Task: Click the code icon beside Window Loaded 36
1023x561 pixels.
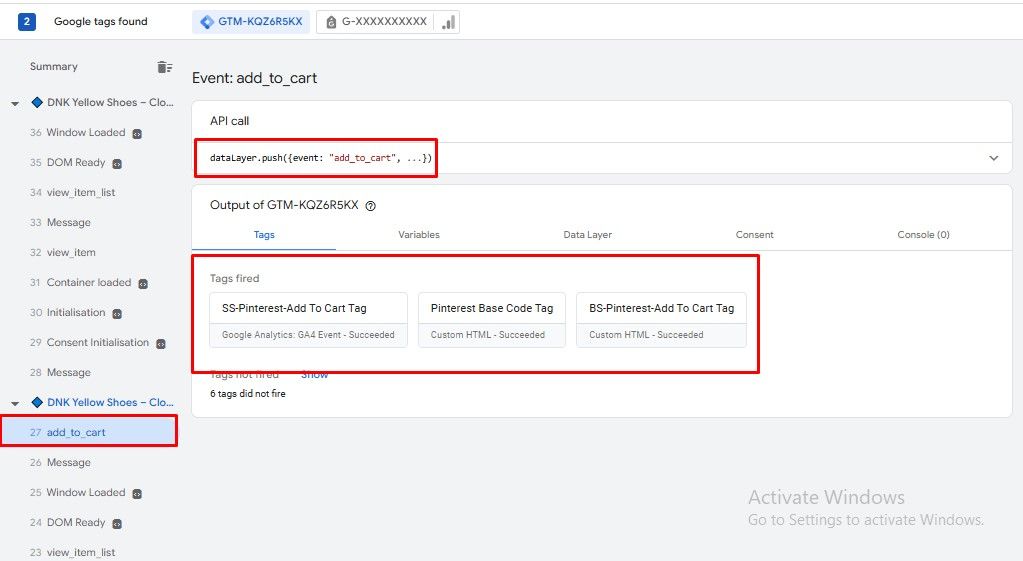Action: coord(137,133)
